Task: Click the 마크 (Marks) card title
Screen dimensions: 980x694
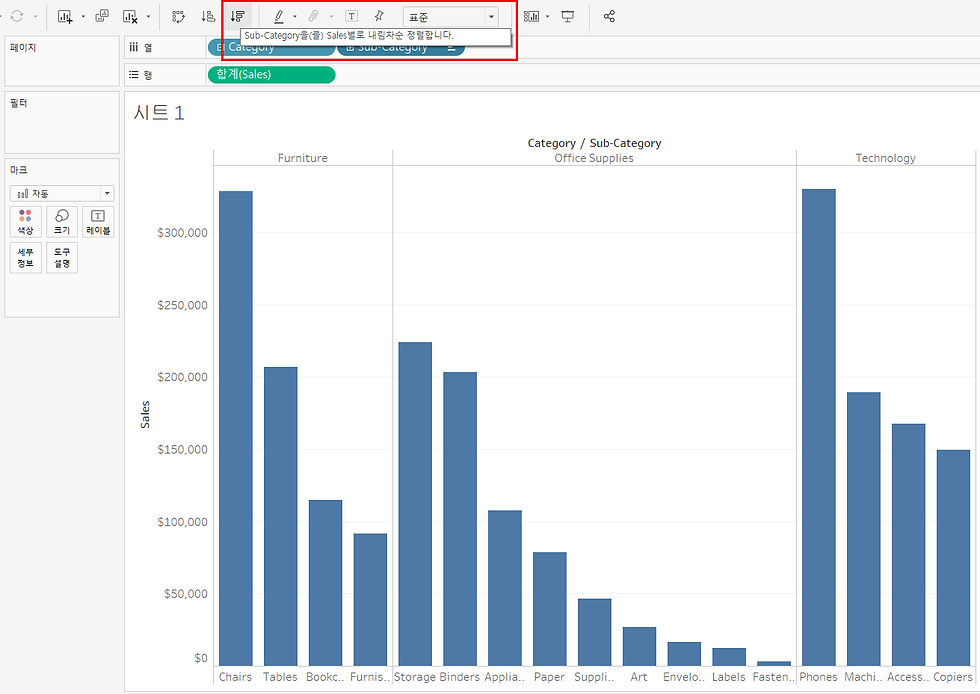Action: click(x=19, y=170)
